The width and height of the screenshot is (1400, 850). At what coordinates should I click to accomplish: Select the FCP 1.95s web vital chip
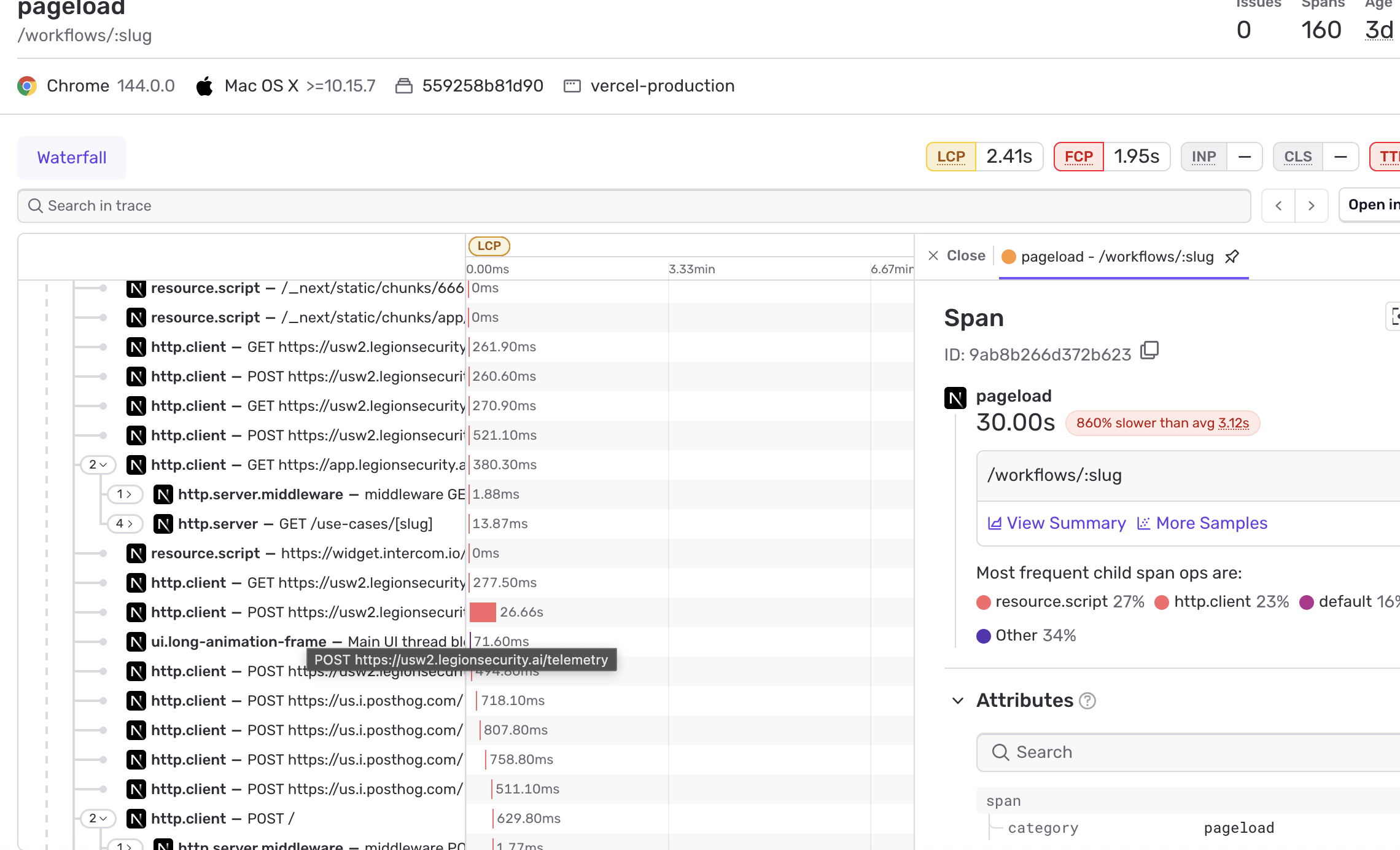pyautogui.click(x=1111, y=157)
